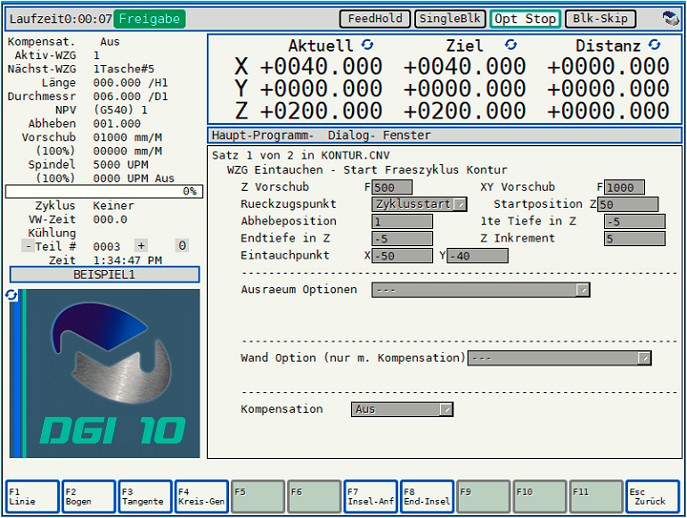Toggle Blk-Skip option
687x518 pixels.
tap(600, 19)
